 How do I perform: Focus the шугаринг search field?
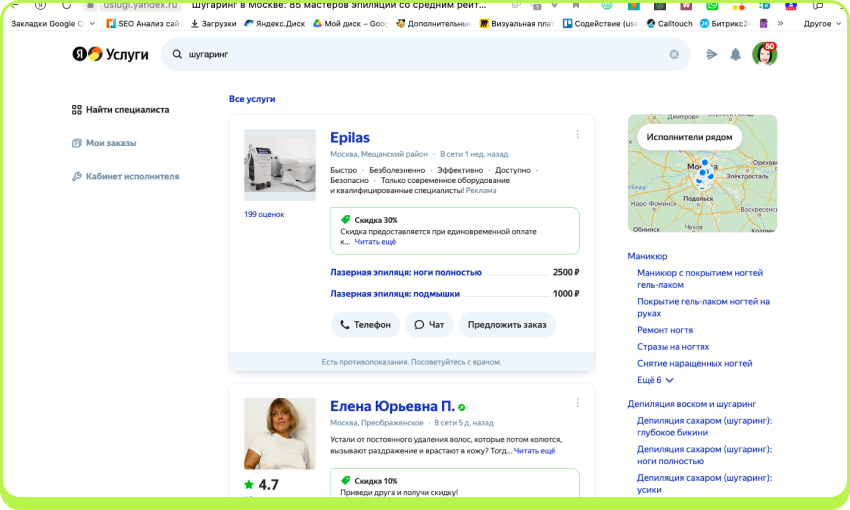click(426, 54)
